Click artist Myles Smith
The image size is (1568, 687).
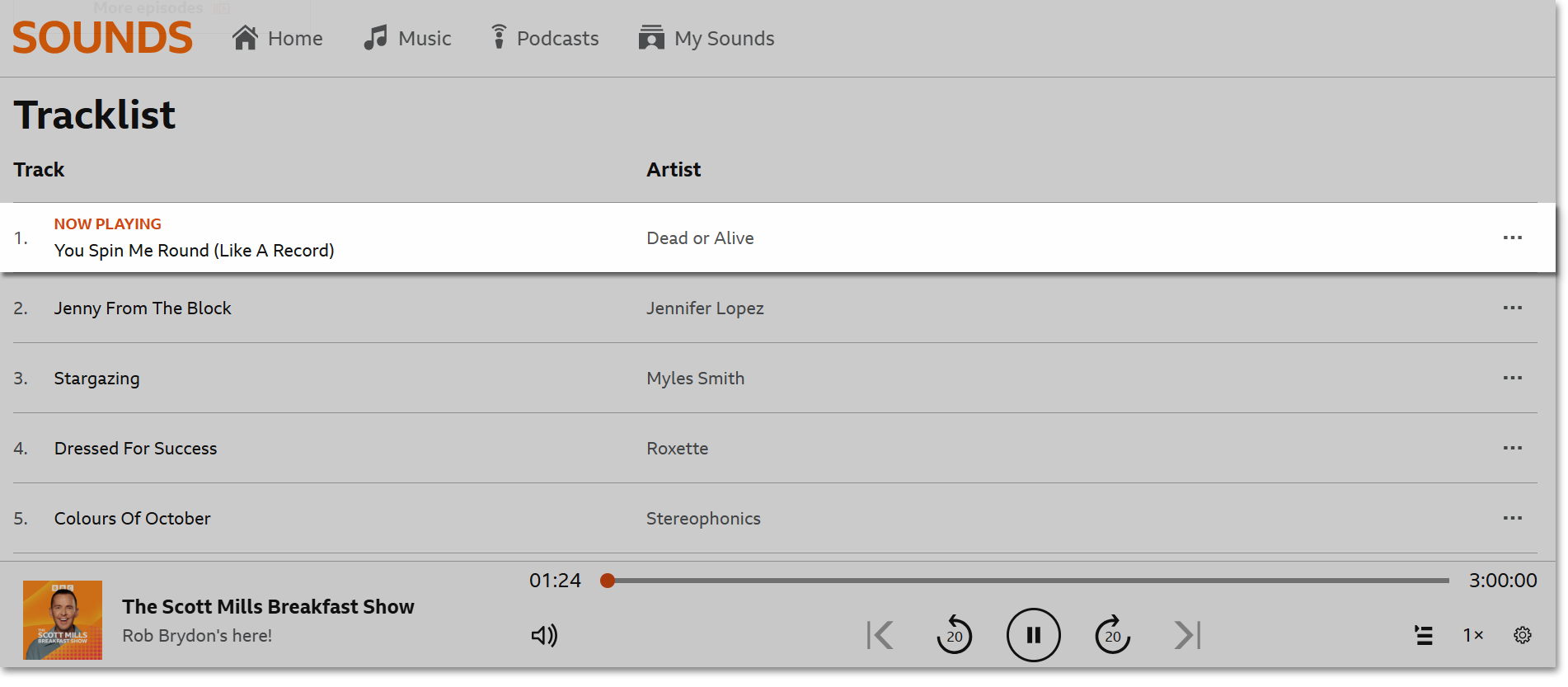695,379
